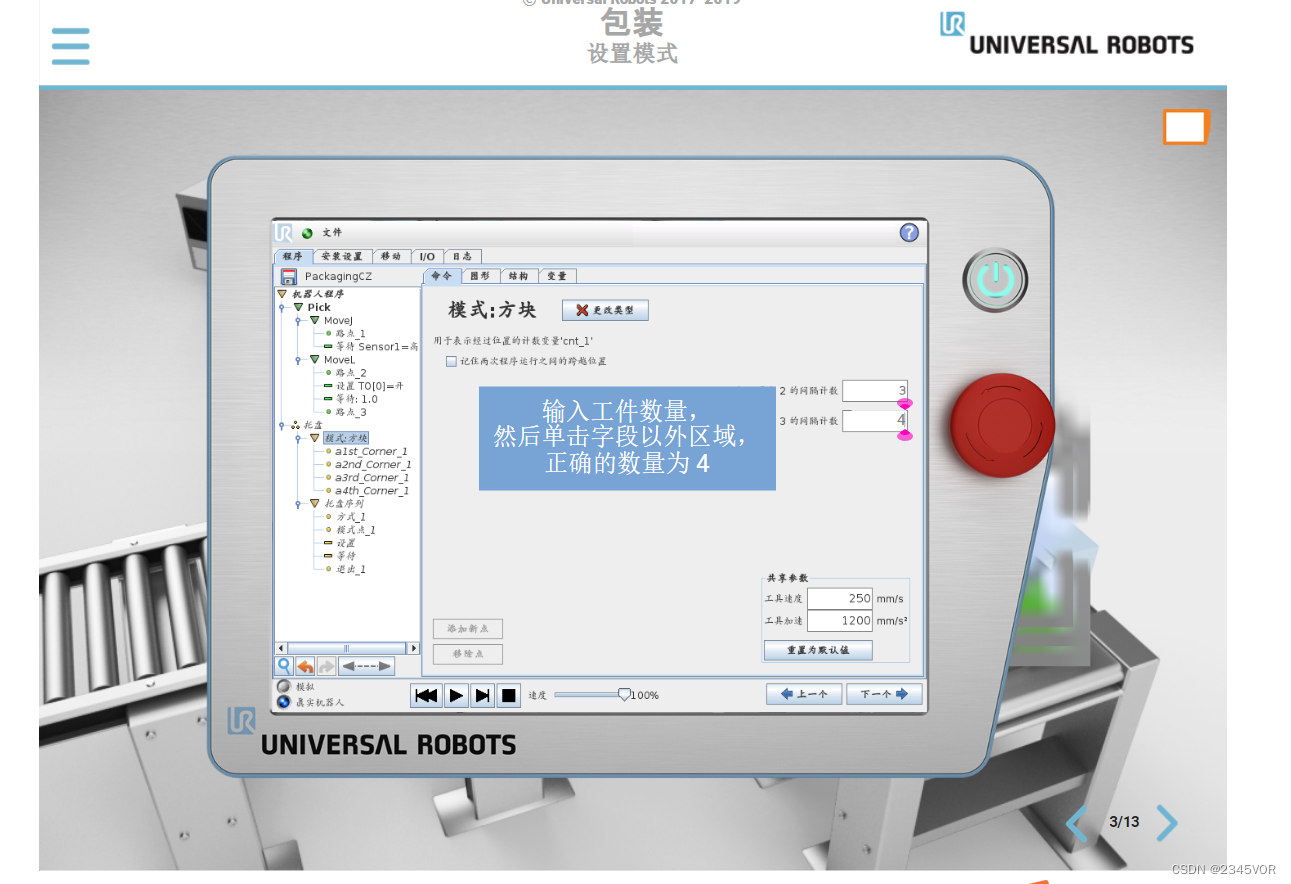Select 路点_1 in the program tree
1291x884 pixels.
[x=350, y=333]
